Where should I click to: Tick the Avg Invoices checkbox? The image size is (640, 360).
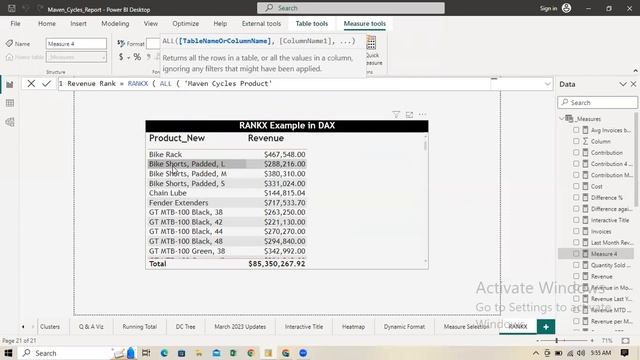(x=576, y=130)
